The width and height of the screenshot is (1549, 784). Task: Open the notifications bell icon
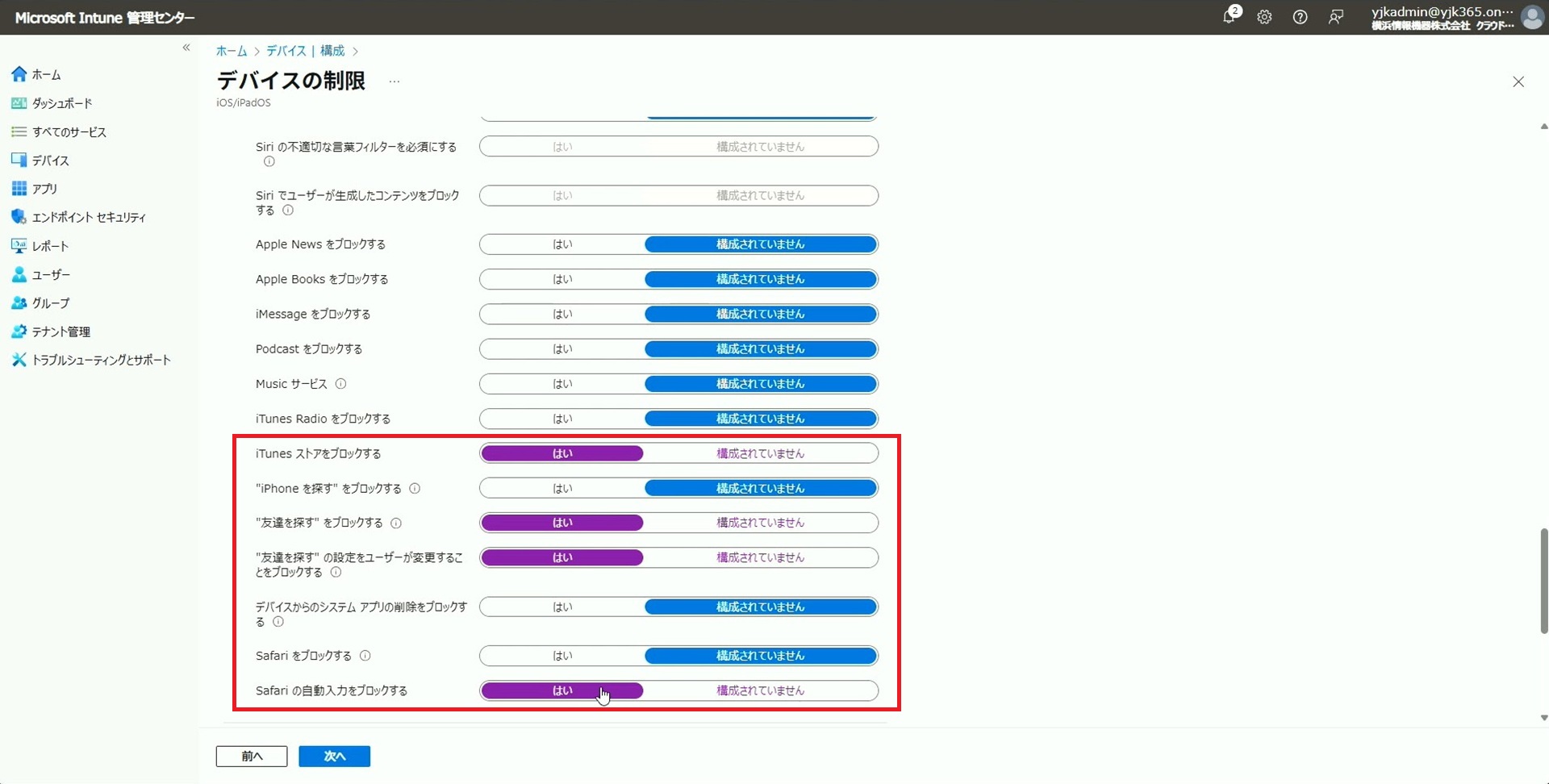pos(1229,17)
